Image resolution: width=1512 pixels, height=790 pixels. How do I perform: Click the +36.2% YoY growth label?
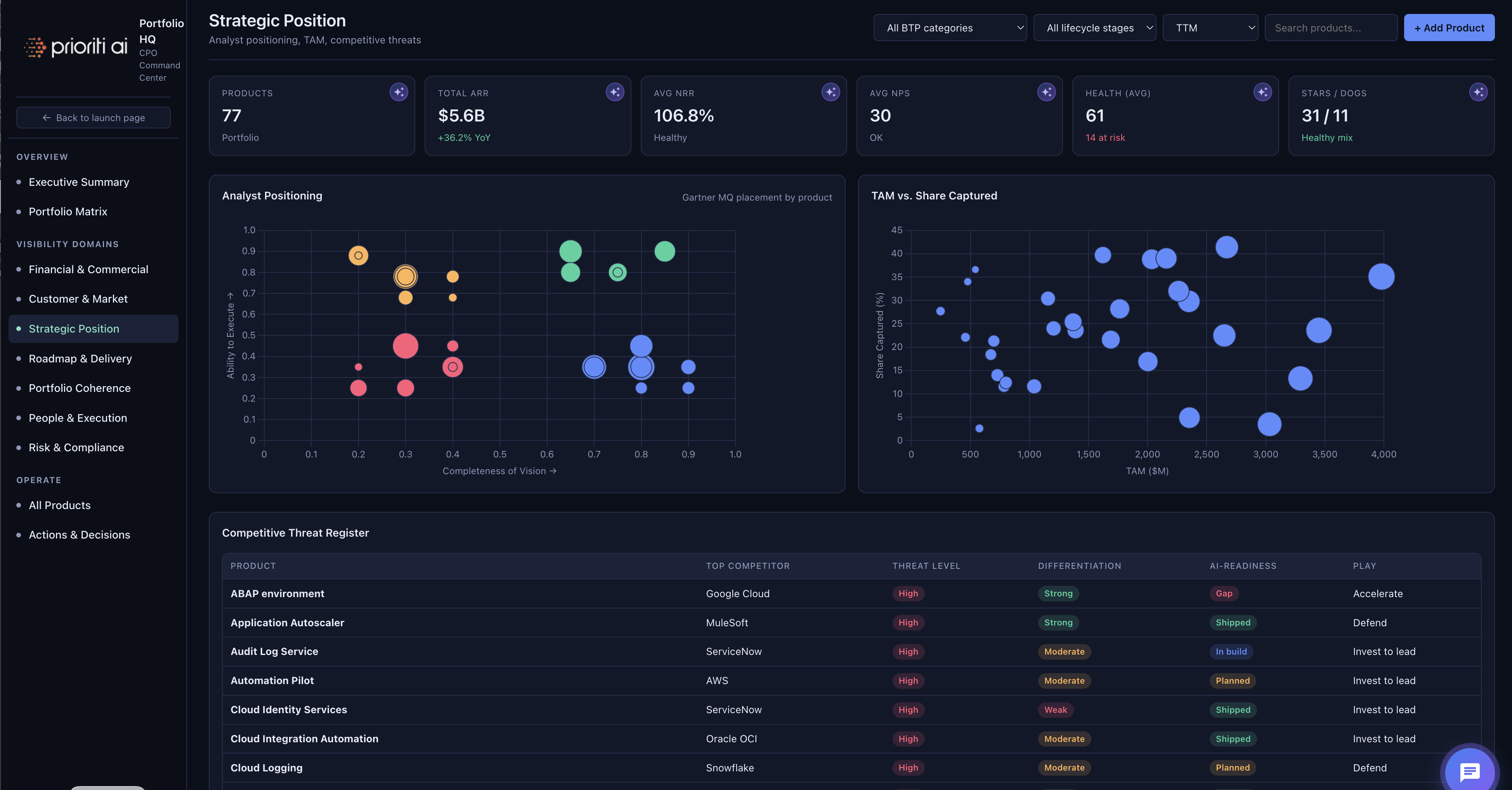point(464,137)
